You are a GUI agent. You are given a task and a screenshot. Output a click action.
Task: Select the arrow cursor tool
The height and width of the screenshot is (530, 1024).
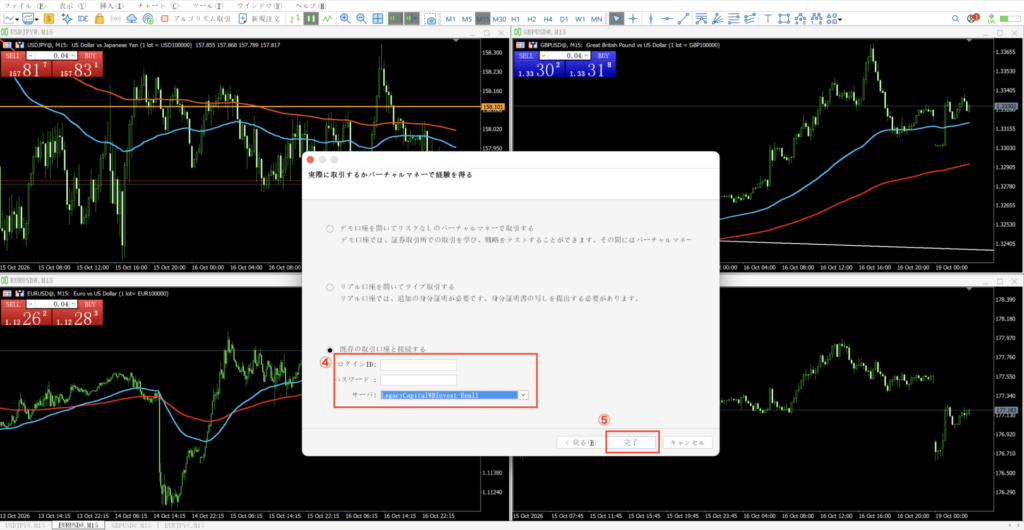616,19
